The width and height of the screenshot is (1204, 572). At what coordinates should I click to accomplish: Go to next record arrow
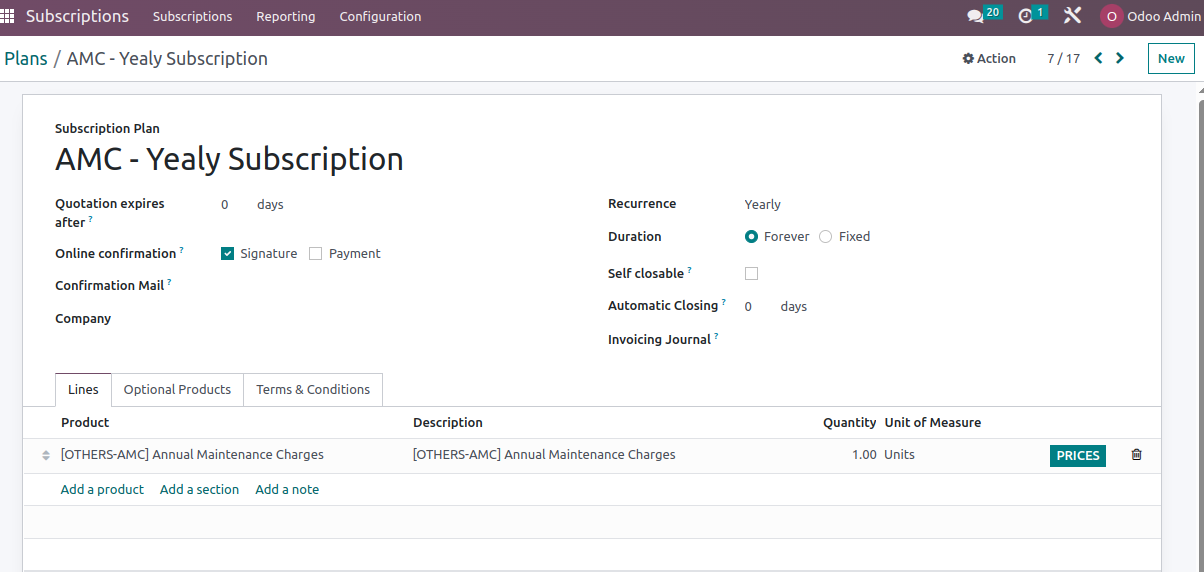pos(1120,58)
